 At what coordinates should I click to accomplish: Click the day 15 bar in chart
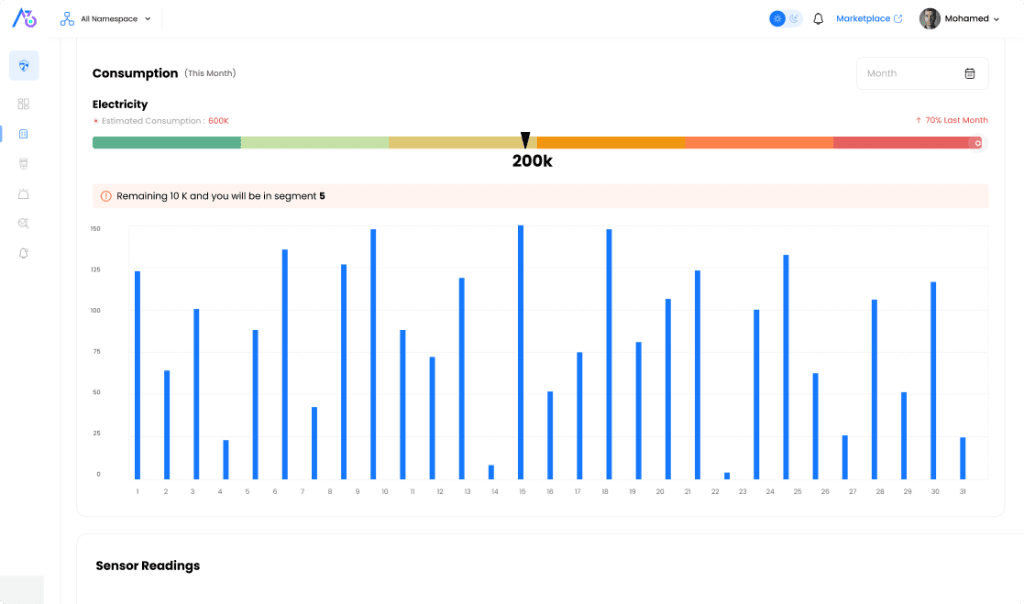click(521, 350)
